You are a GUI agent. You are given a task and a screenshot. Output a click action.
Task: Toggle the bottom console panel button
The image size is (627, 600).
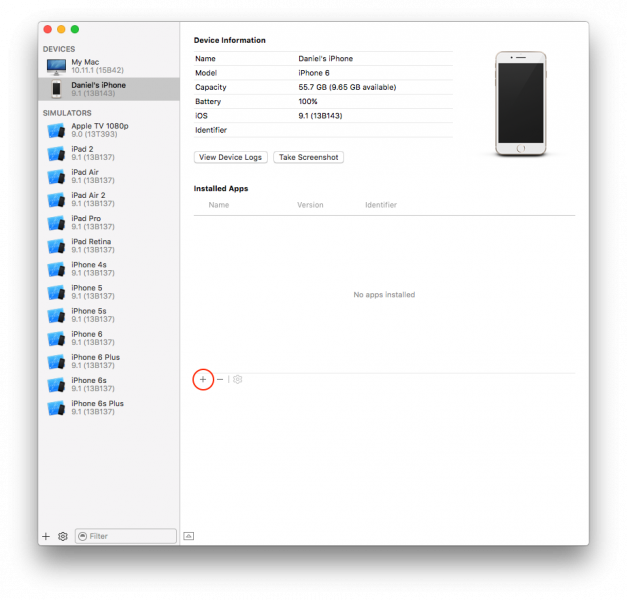coord(189,536)
